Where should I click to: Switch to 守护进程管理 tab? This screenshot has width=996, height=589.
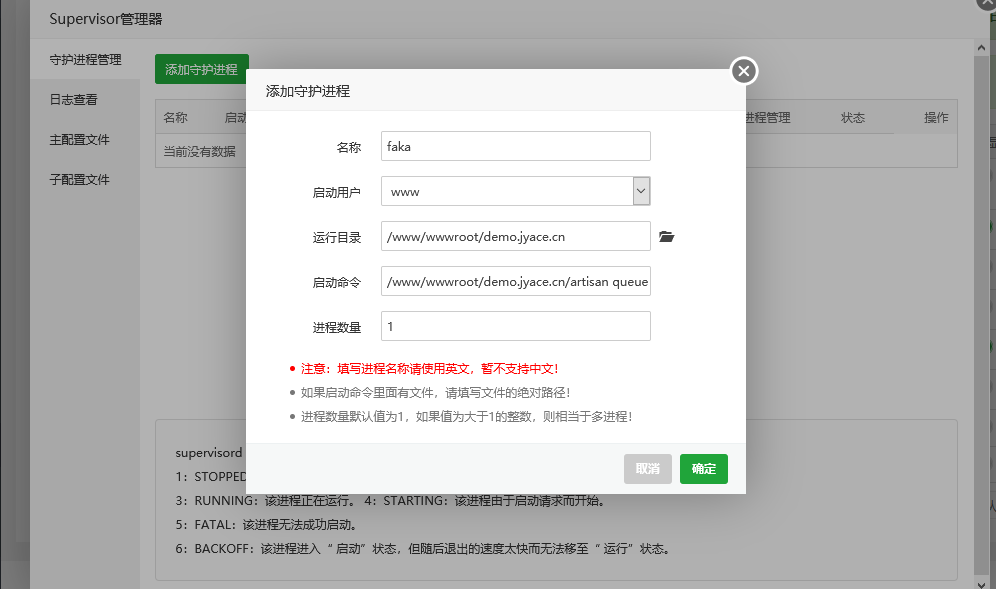85,60
